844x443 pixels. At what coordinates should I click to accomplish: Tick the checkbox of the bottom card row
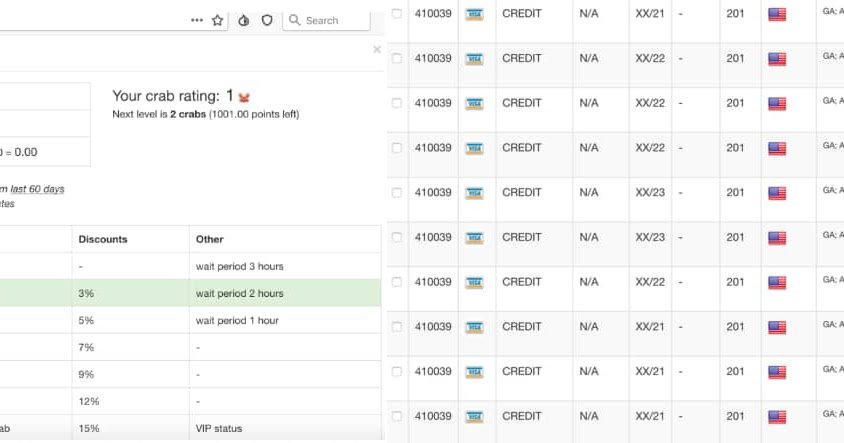[x=397, y=416]
